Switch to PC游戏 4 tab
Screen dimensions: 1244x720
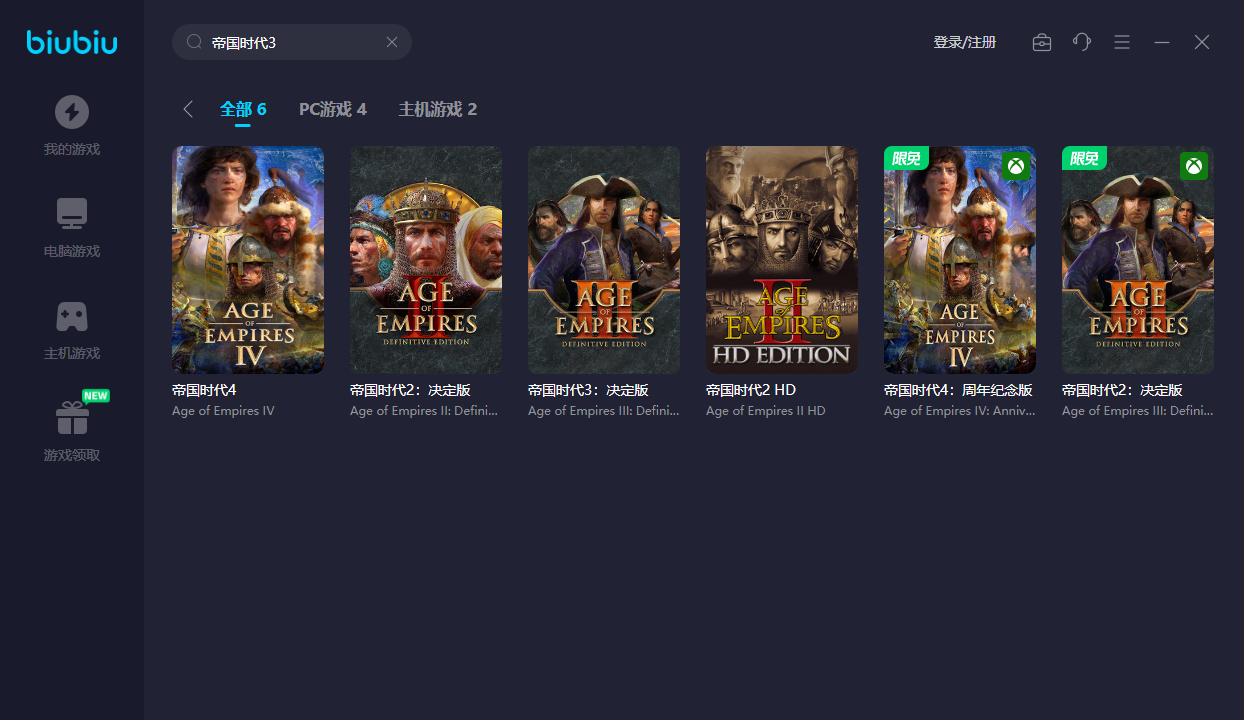point(333,109)
